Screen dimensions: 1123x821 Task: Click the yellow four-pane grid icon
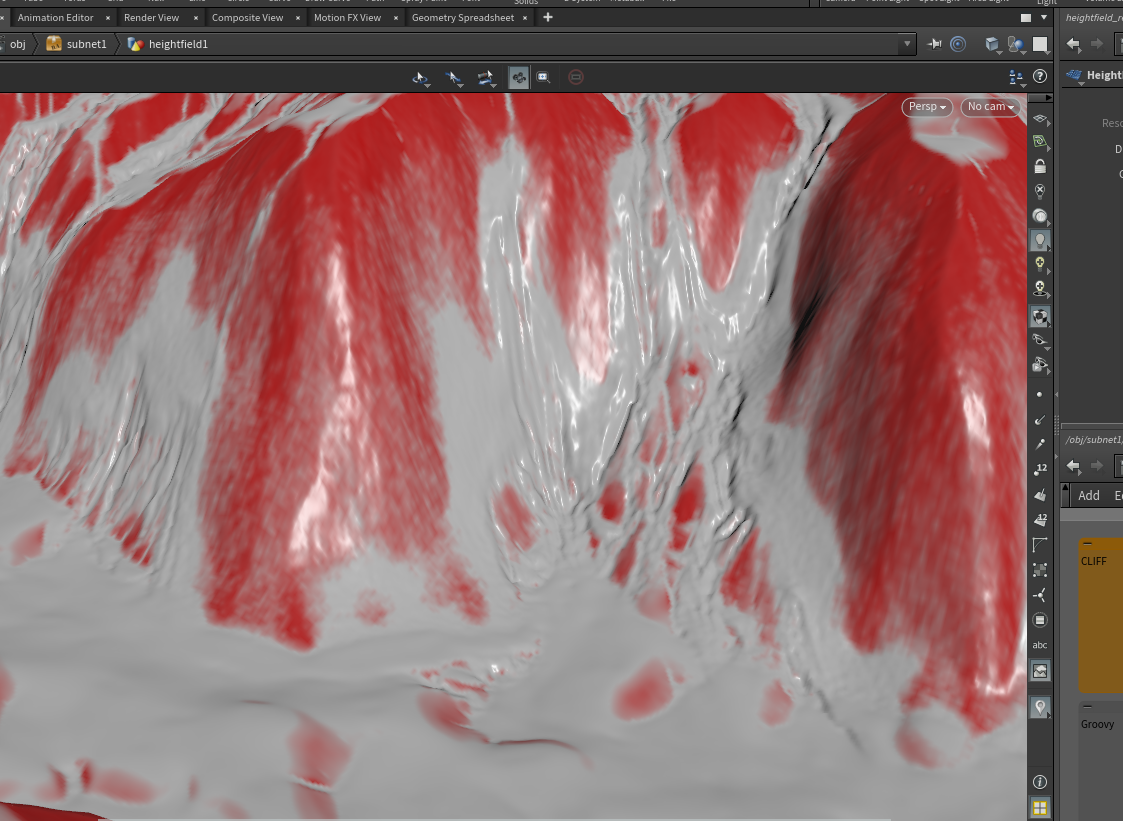coord(1040,807)
